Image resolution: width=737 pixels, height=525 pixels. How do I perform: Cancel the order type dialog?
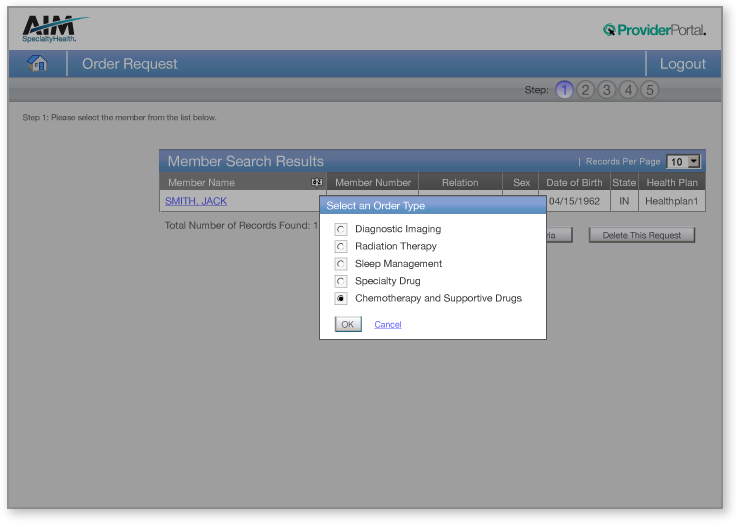coord(388,324)
